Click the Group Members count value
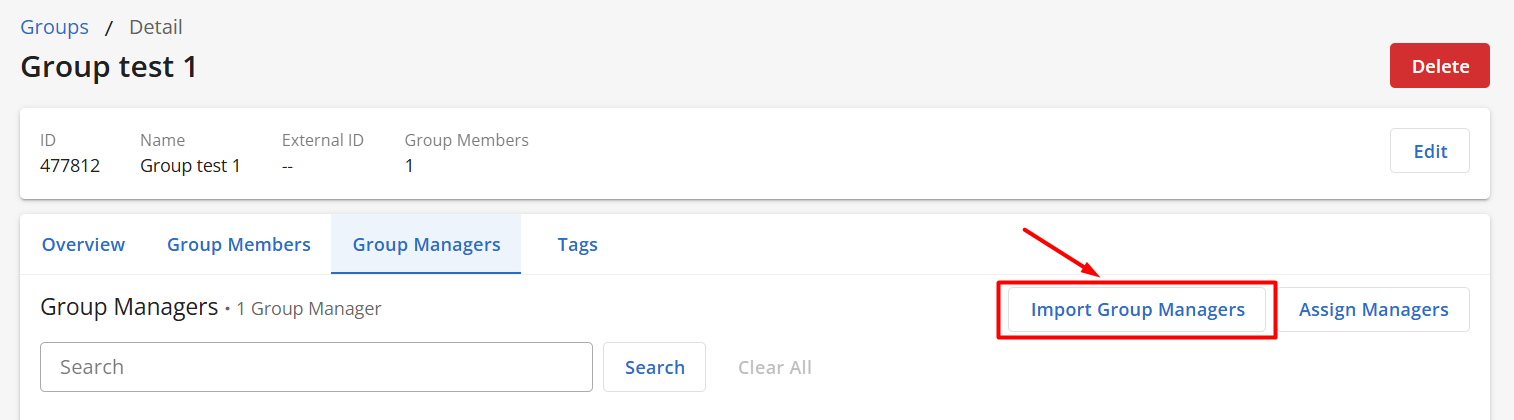The image size is (1514, 420). (x=409, y=166)
